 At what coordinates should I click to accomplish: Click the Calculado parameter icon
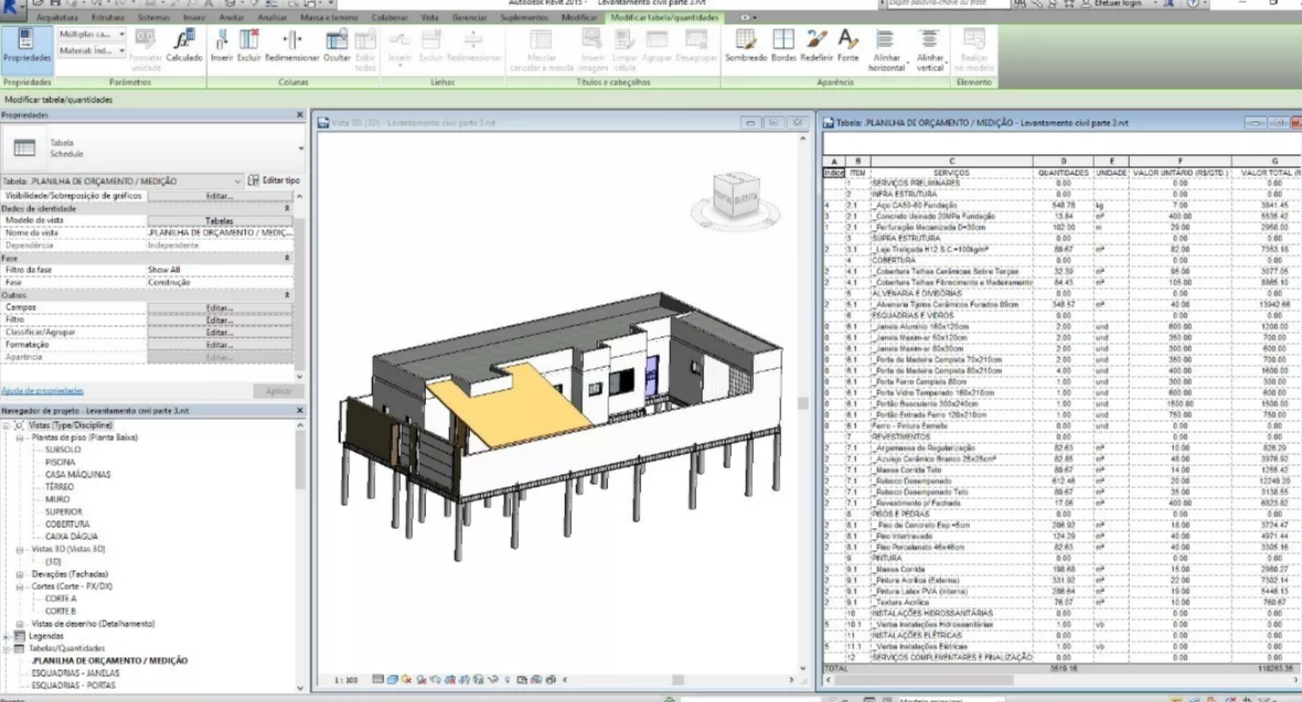(x=184, y=47)
